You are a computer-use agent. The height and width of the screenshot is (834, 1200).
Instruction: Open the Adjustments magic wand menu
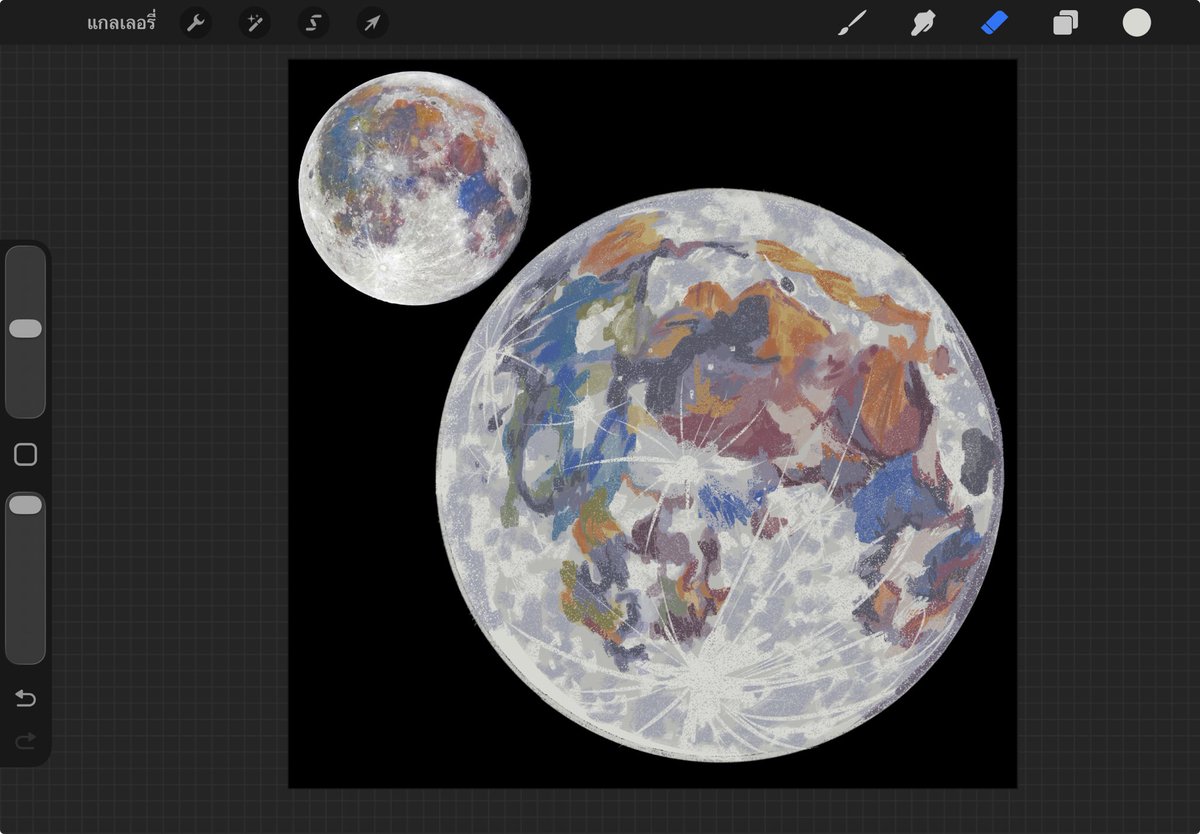click(254, 23)
